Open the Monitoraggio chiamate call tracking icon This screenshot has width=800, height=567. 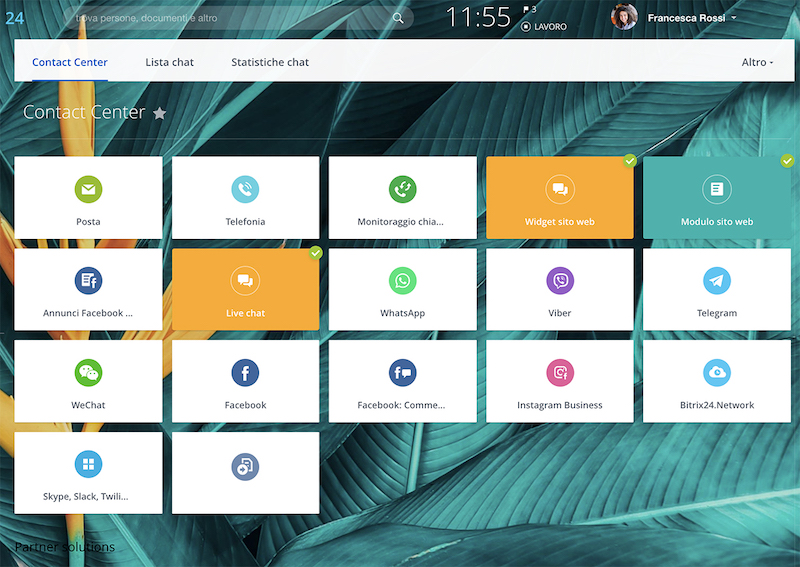pyautogui.click(x=403, y=189)
